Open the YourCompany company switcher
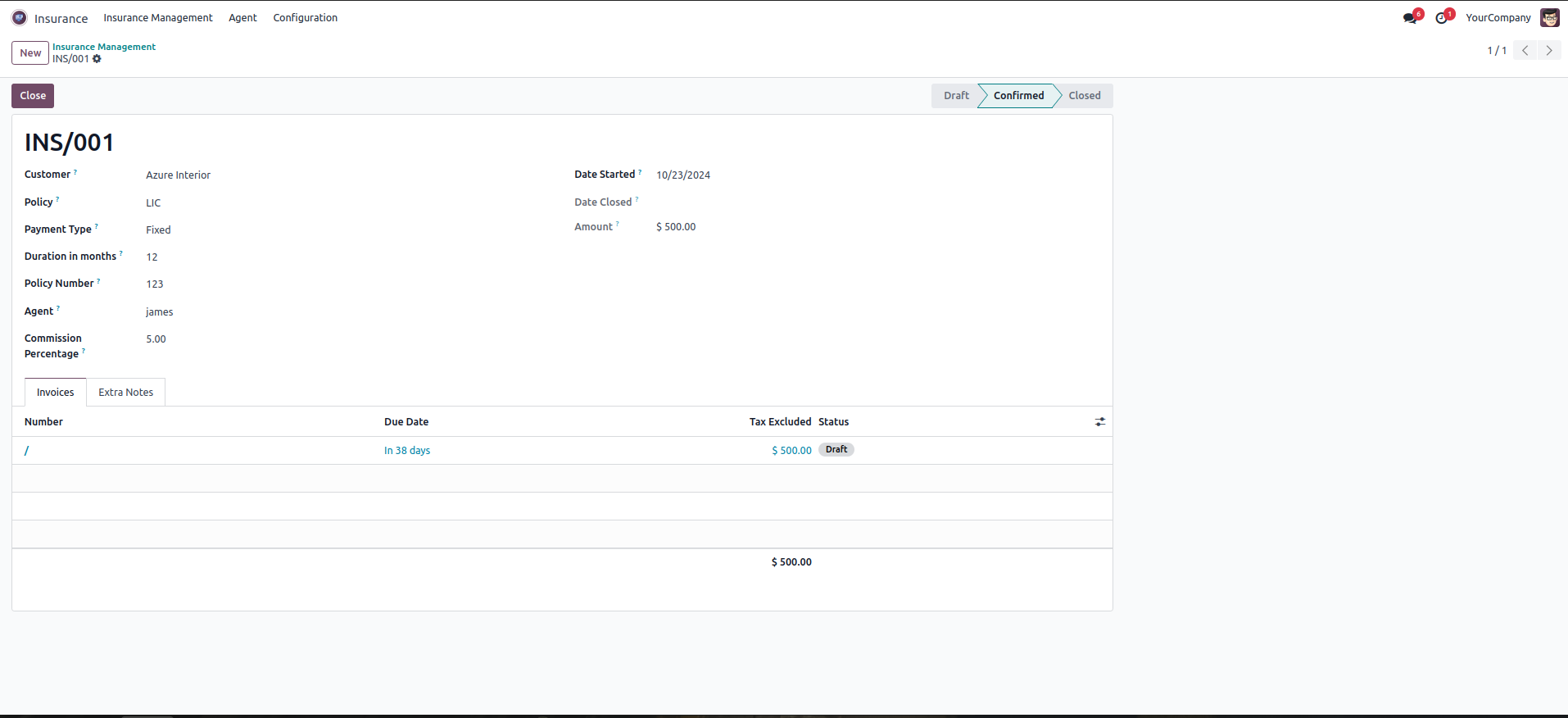This screenshot has width=1568, height=718. 1498,17
